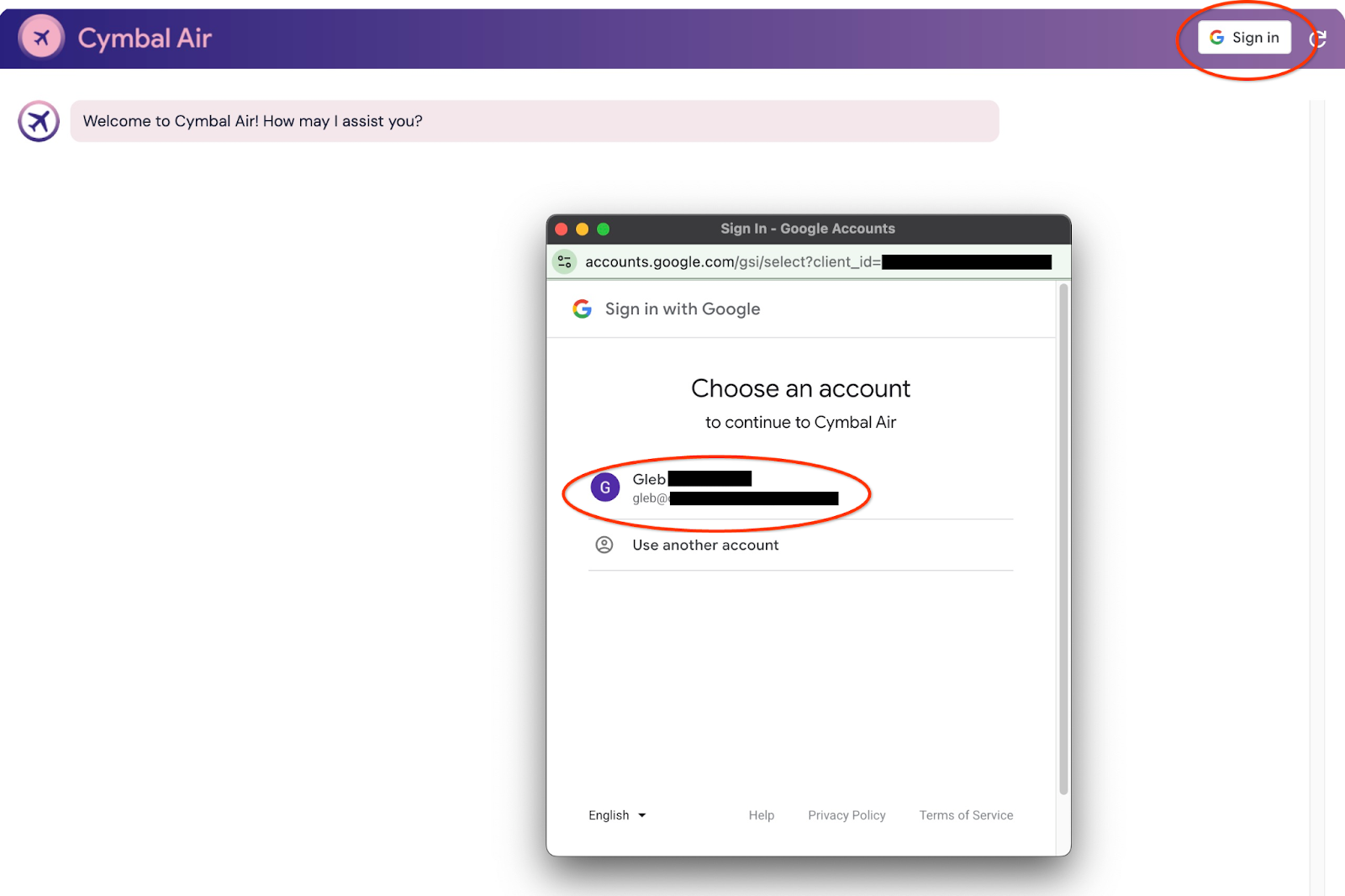This screenshot has width=1345, height=896.
Task: Click the accounts.google.com address bar URL
Action: pos(731,262)
